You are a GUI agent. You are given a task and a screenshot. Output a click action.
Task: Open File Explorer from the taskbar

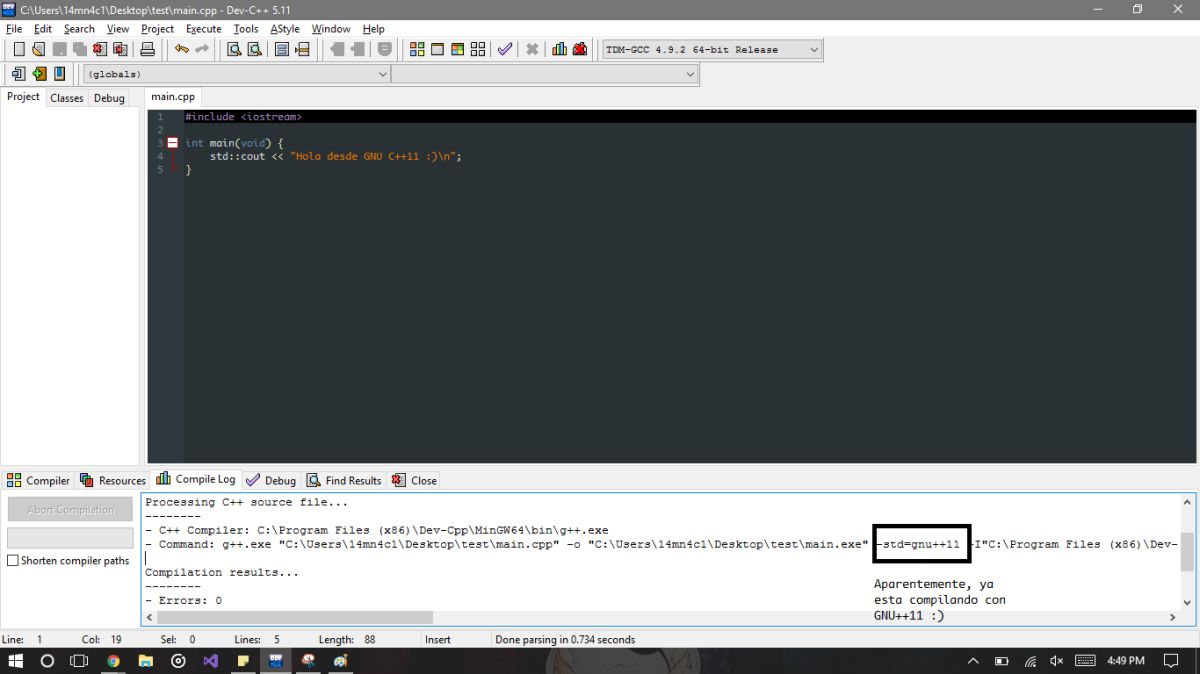tap(145, 661)
